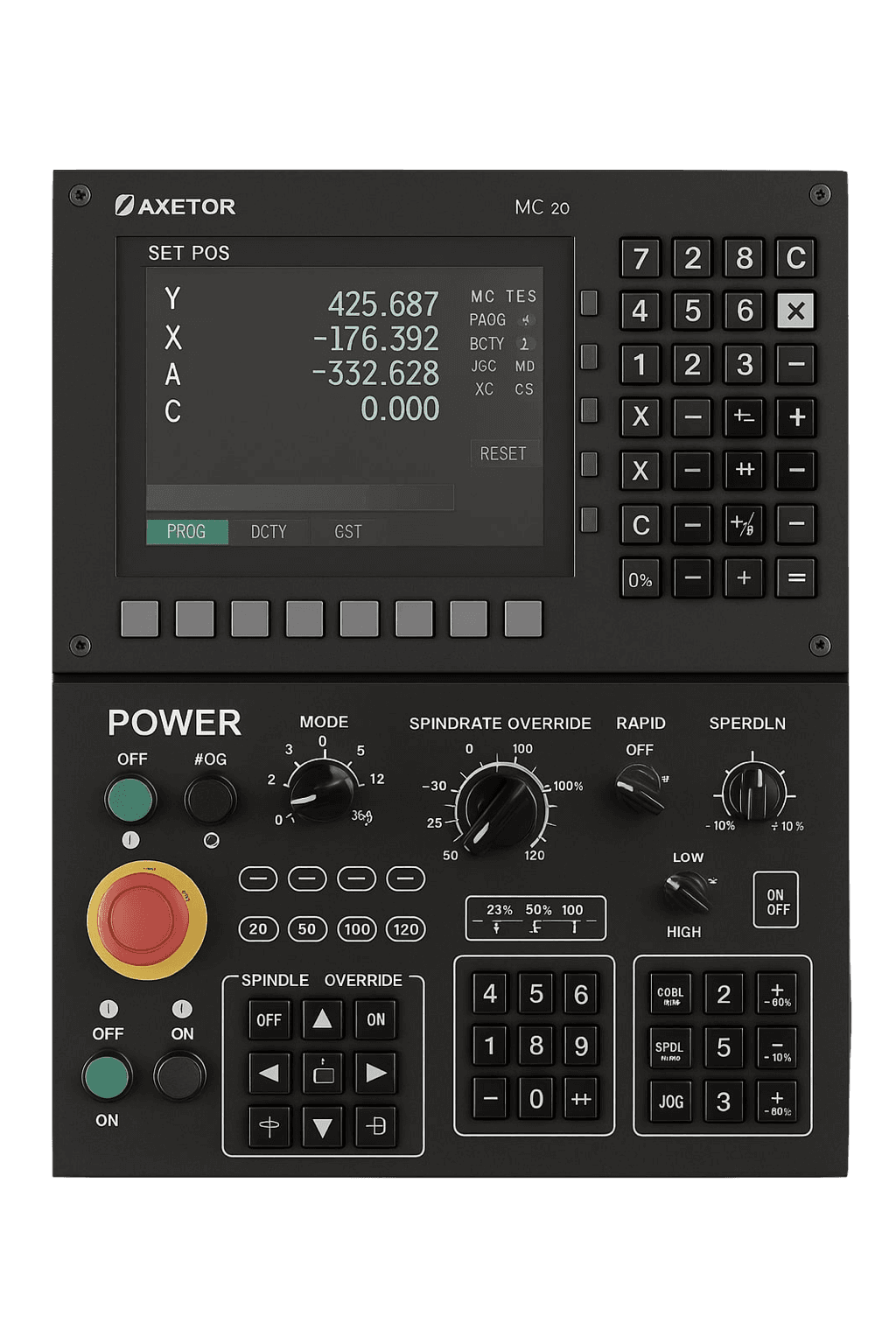Screen dimensions: 896x1344
Task: Click RESET on the display
Action: [503, 453]
